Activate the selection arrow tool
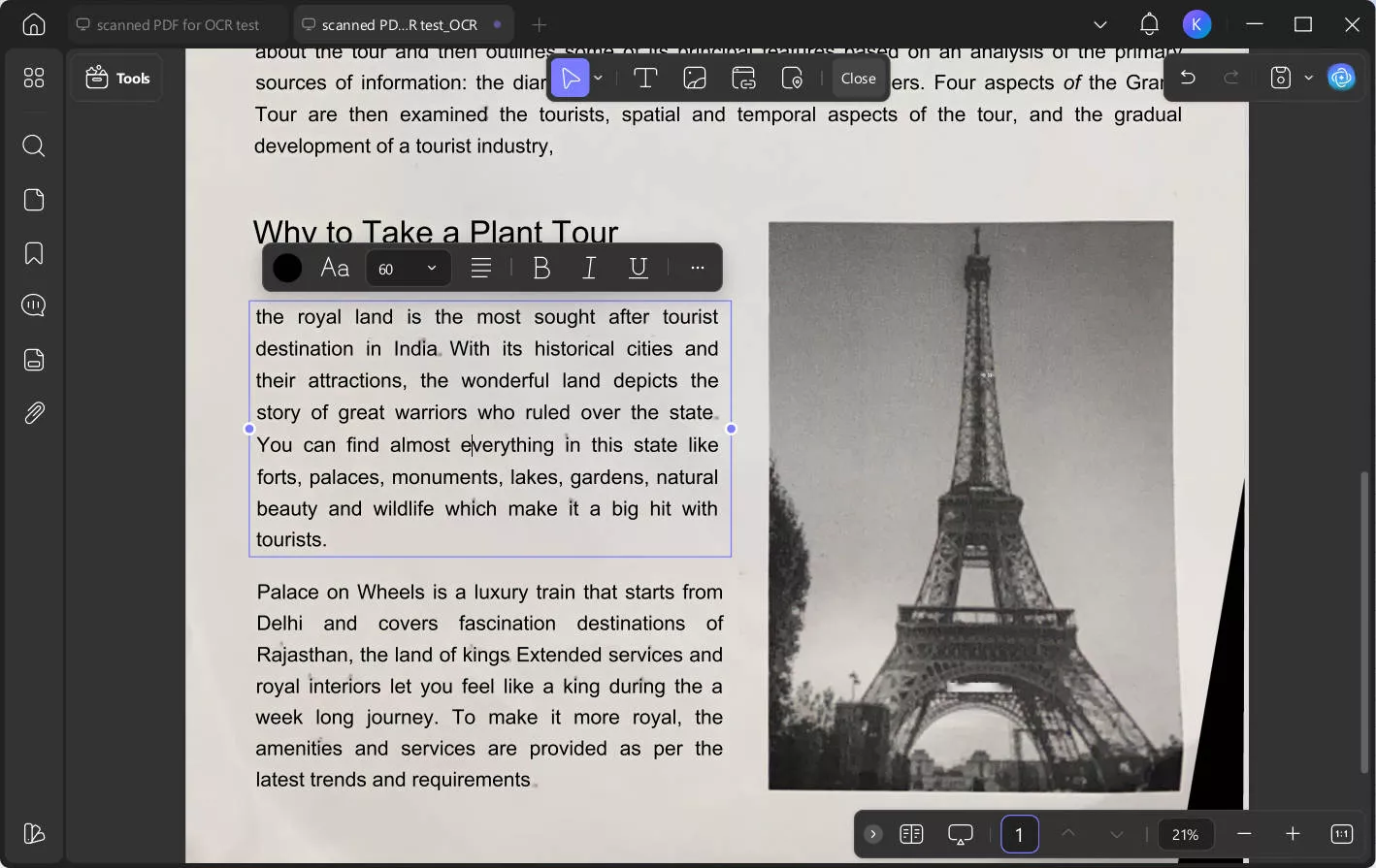Screen dimensions: 1376x868 [571, 78]
